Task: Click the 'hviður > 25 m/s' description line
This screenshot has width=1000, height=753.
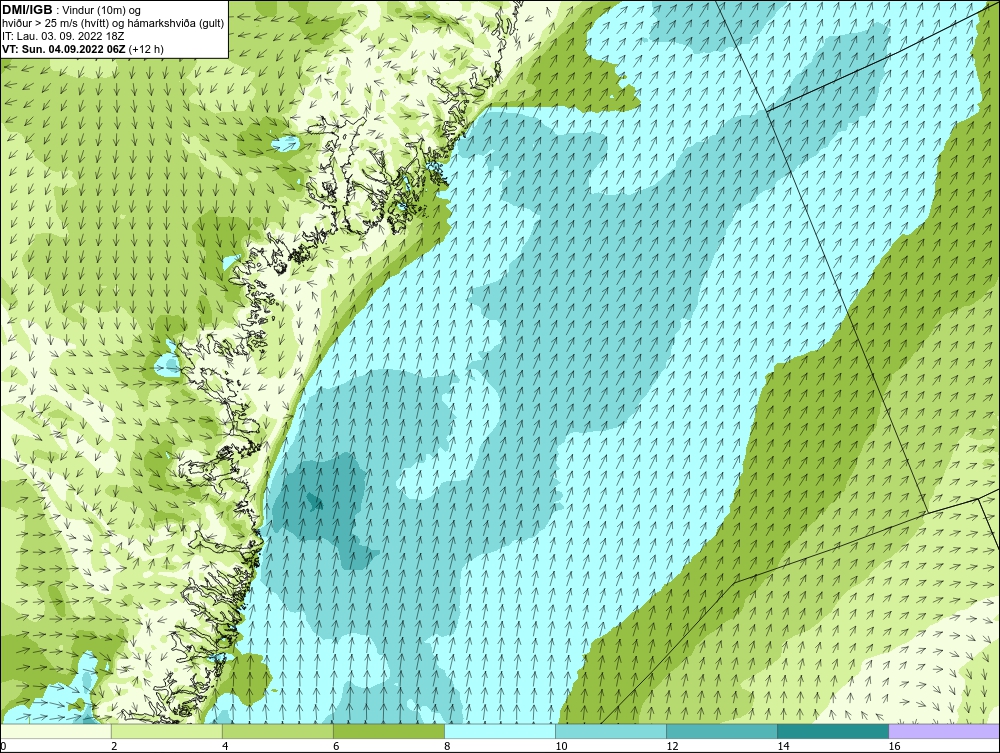Action: [x=113, y=23]
